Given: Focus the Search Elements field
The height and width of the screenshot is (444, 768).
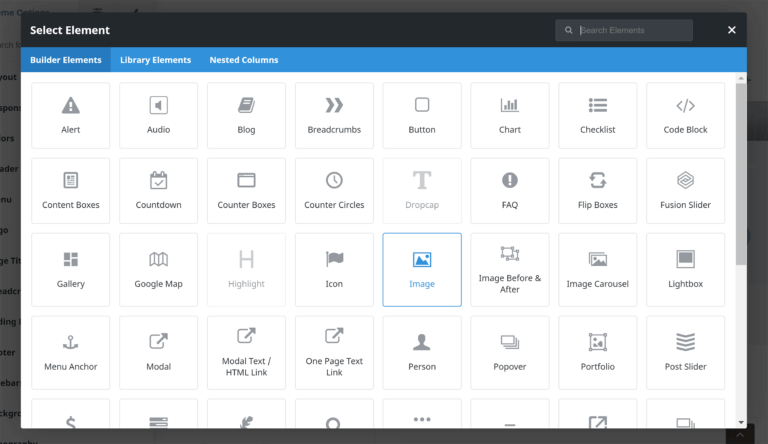Looking at the screenshot, I should [624, 30].
